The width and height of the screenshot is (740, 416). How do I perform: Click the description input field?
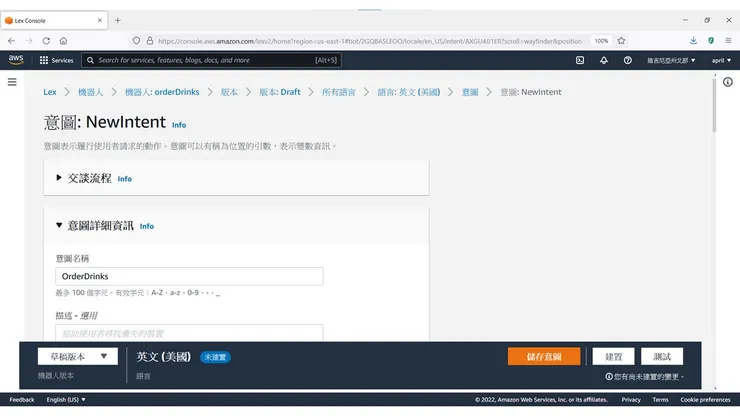[189, 333]
